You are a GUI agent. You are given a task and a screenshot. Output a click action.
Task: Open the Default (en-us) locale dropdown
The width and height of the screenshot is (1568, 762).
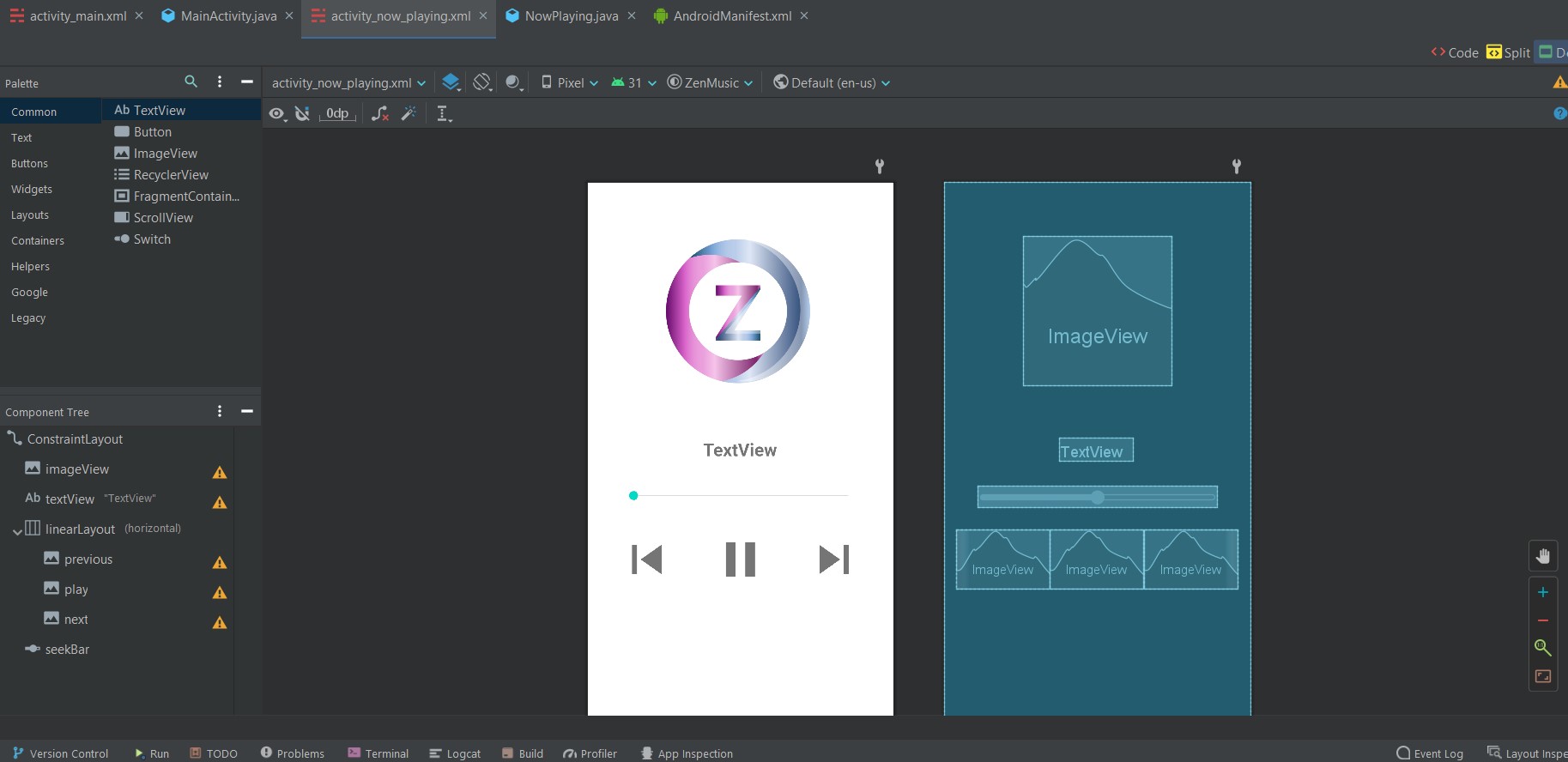[832, 82]
